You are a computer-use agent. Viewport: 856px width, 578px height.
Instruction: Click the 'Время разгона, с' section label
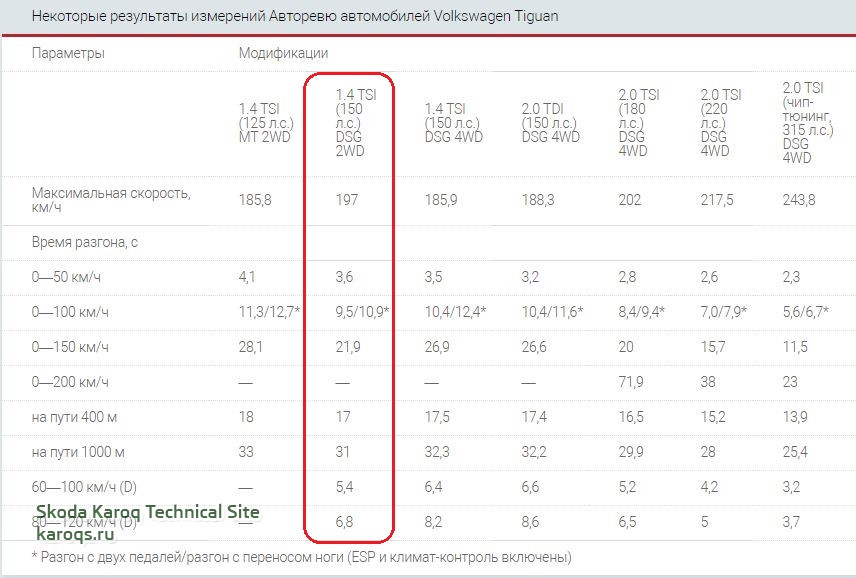[x=85, y=242]
